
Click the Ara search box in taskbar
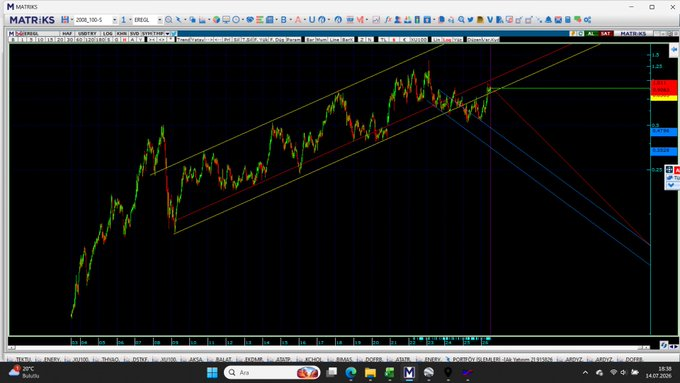(x=272, y=372)
